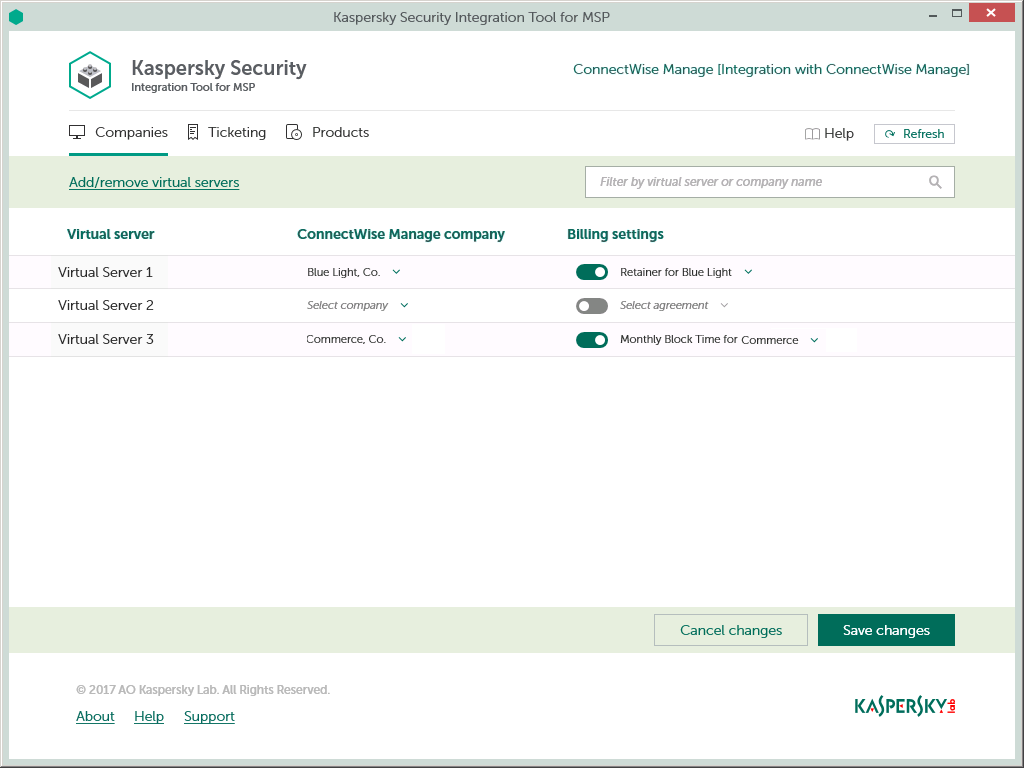Click the Kaspersky Security hexagon logo

pyautogui.click(x=90, y=75)
